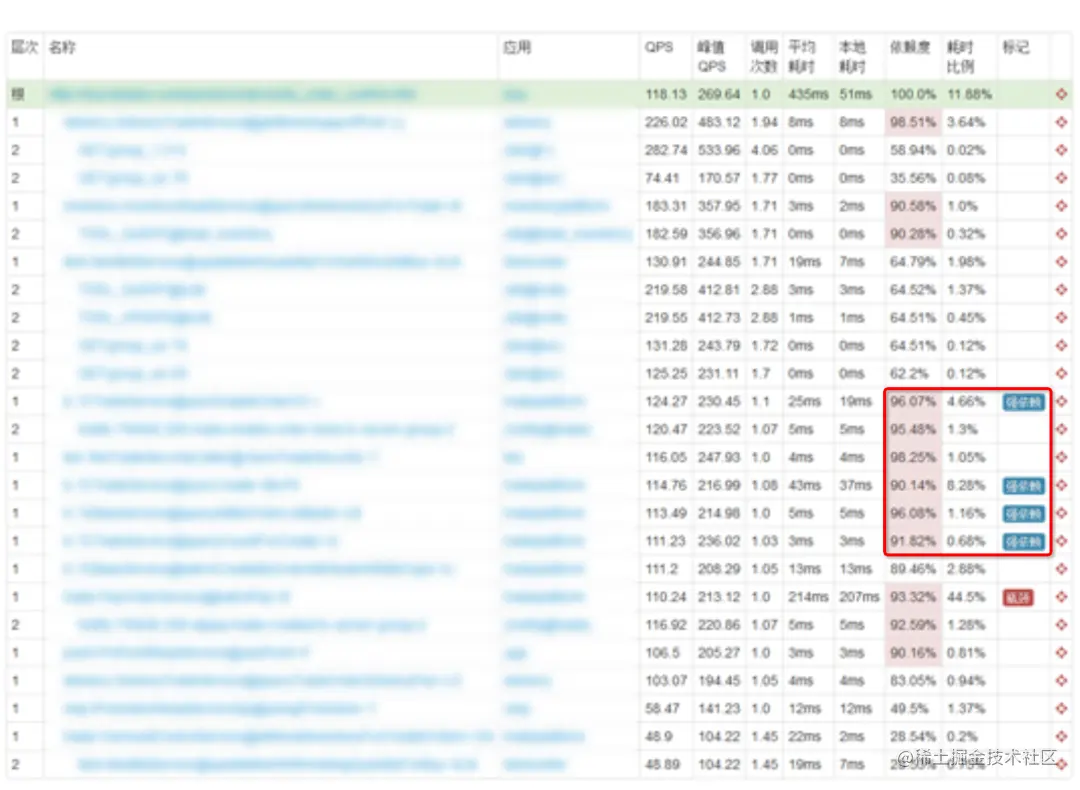The image size is (1080, 790).
Task: Click the diamond icon in the 120.47 QPS row
Action: (x=1061, y=429)
